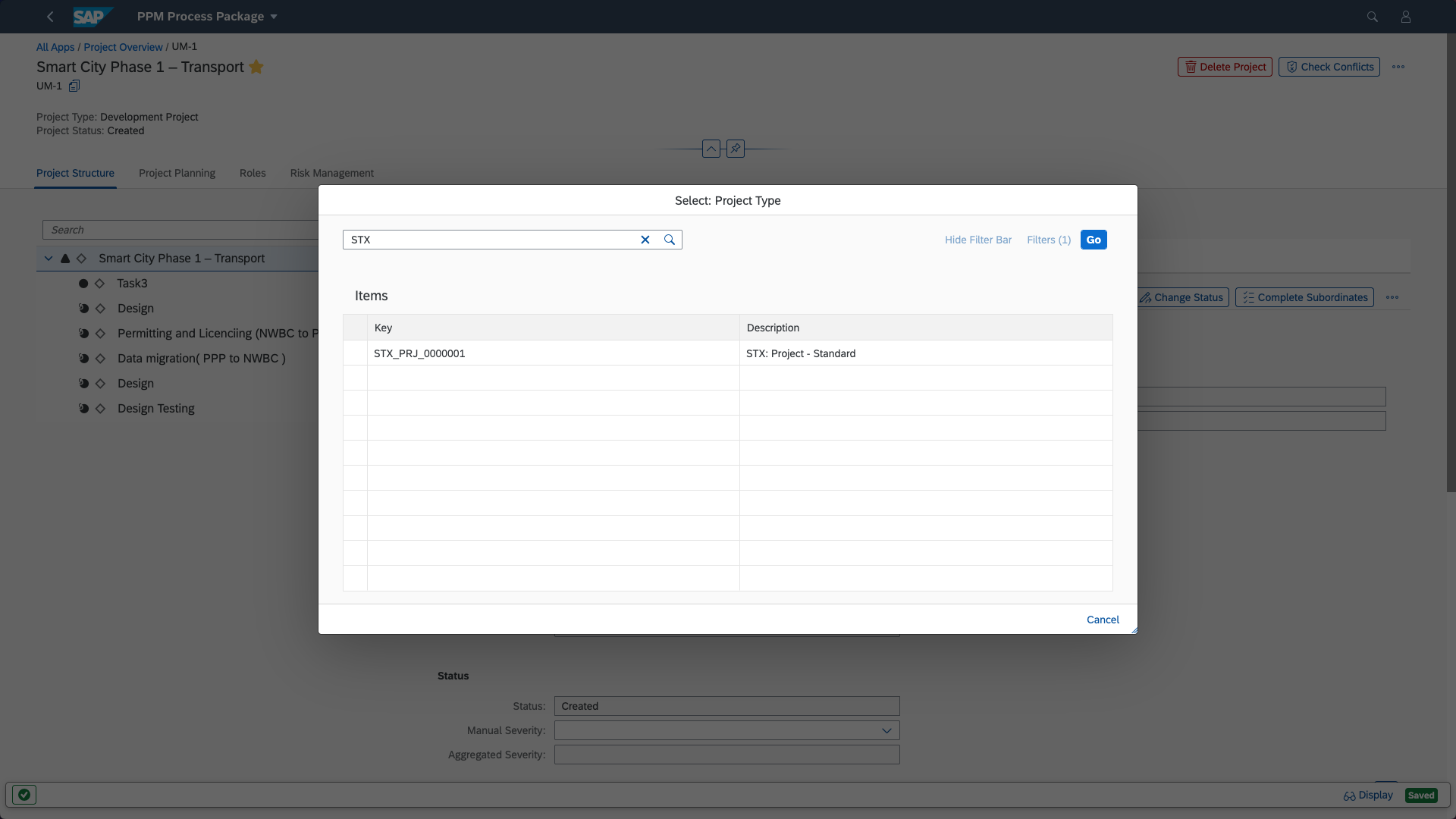Click the top-right search icon
Image resolution: width=1456 pixels, height=819 pixels.
(1372, 17)
